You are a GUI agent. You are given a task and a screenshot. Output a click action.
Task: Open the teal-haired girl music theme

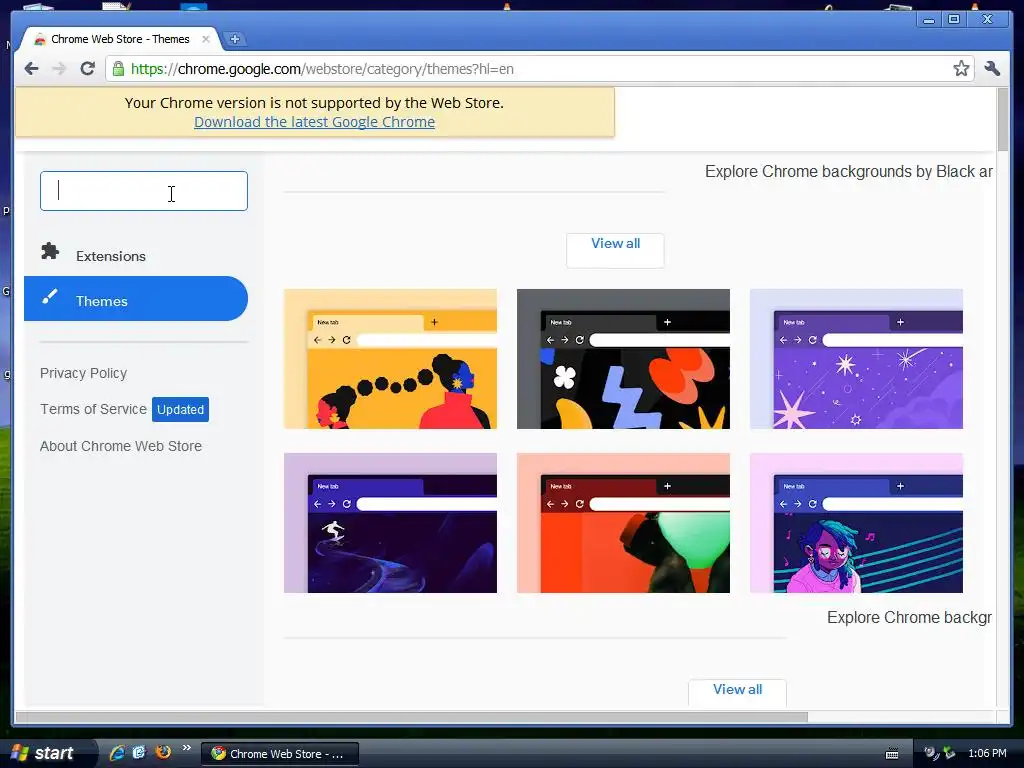856,523
